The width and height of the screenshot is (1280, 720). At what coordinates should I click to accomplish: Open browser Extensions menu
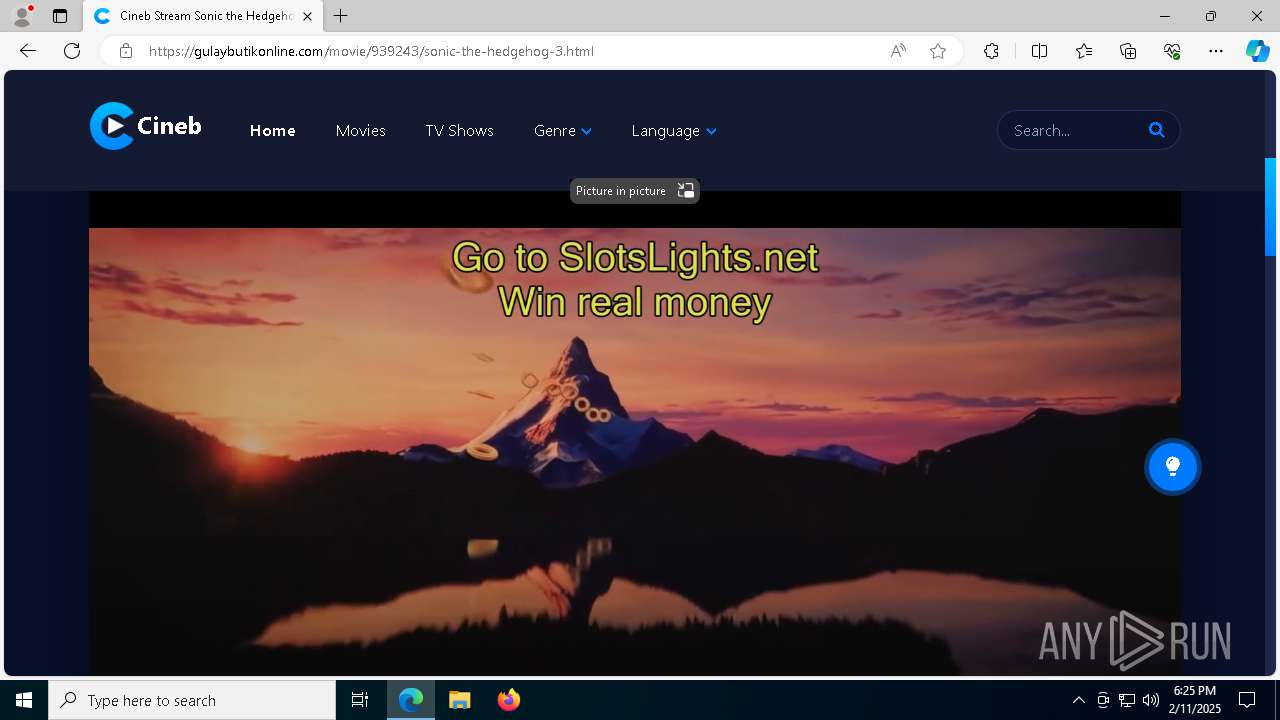click(x=991, y=51)
